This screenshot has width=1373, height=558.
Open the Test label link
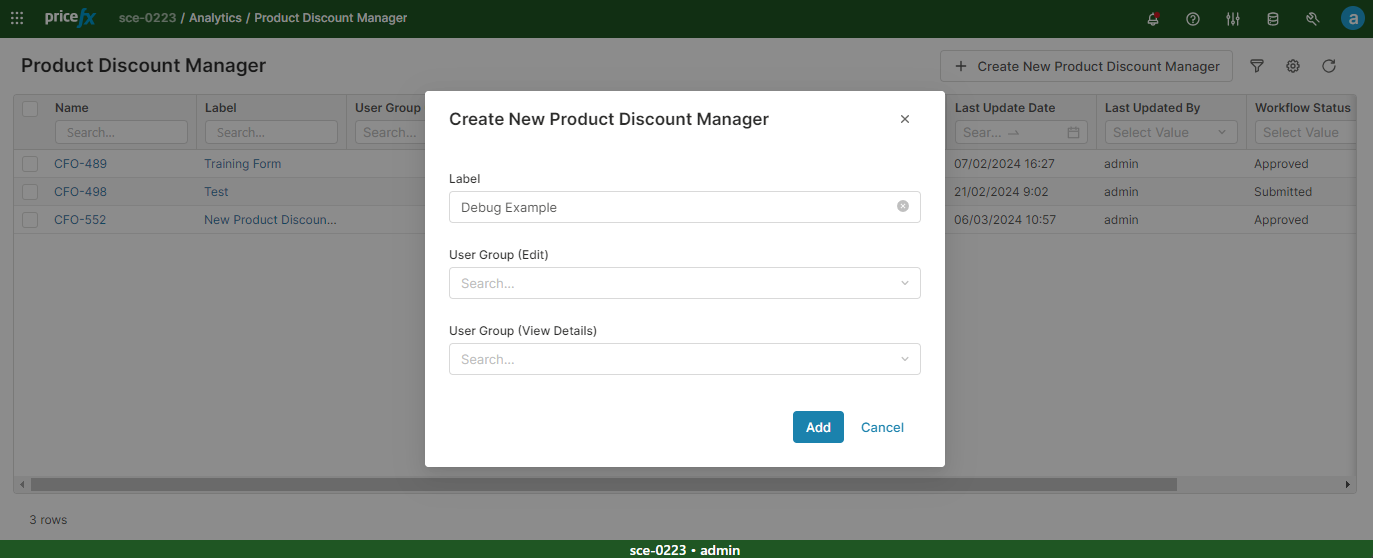click(x=216, y=192)
